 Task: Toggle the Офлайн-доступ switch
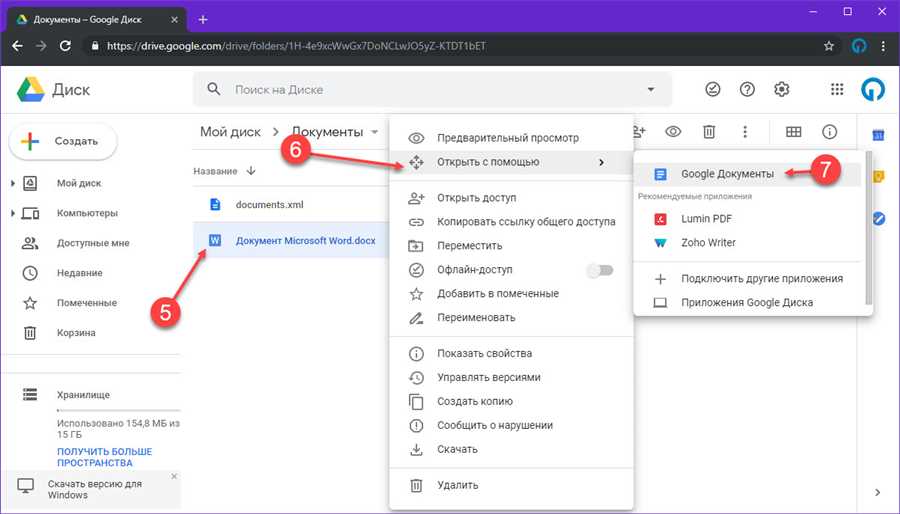pyautogui.click(x=600, y=270)
